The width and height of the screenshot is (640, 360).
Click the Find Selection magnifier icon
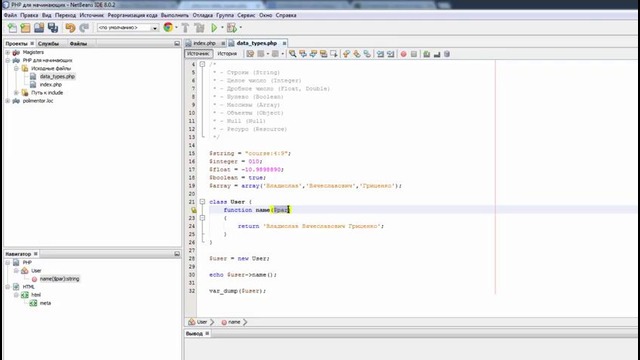293,54
